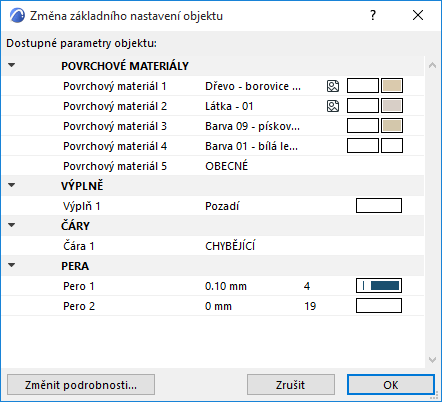Click texture icon for Povrchový materiál 1
The image size is (442, 402).
[x=333, y=86]
